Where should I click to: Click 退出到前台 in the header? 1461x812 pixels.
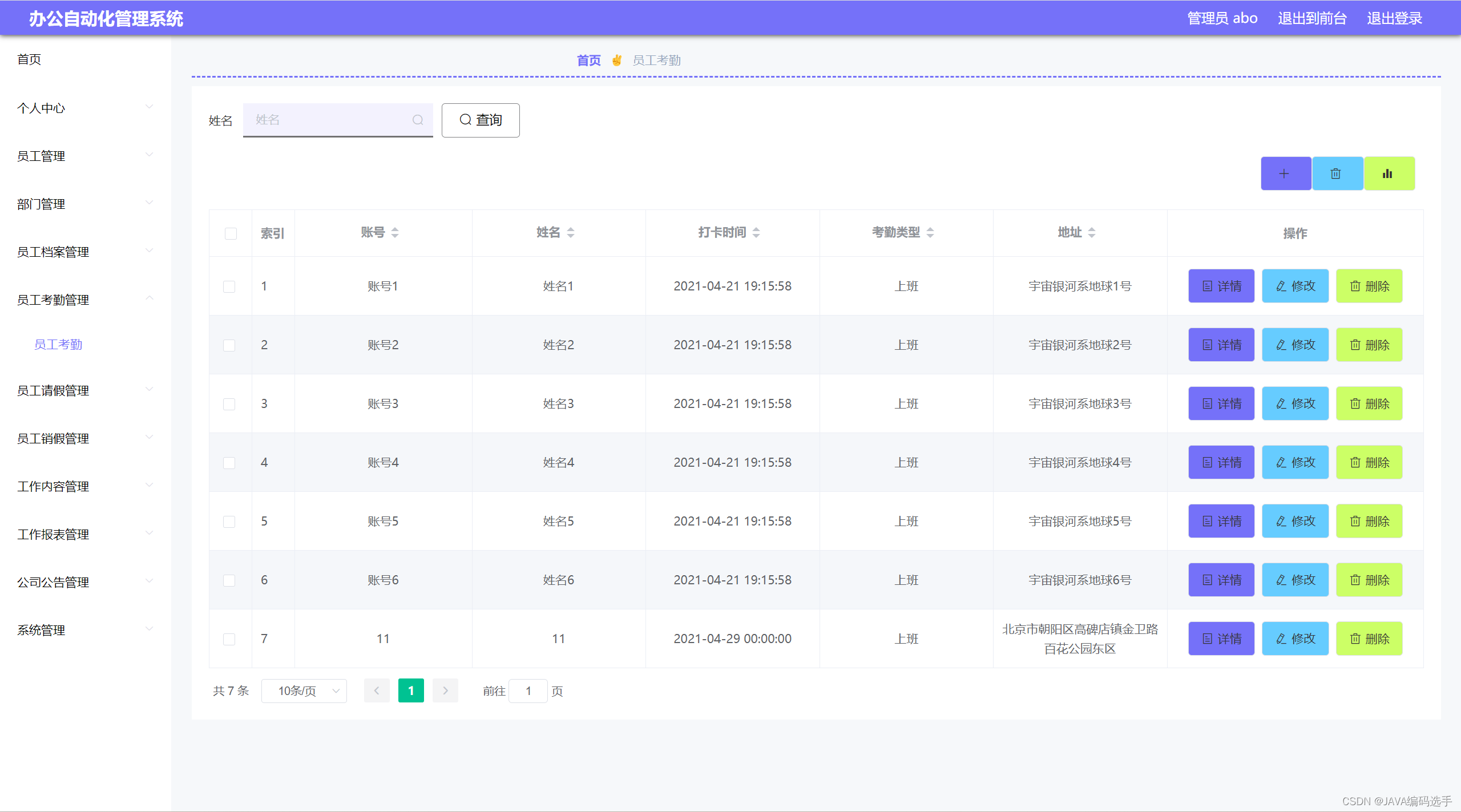[1312, 18]
